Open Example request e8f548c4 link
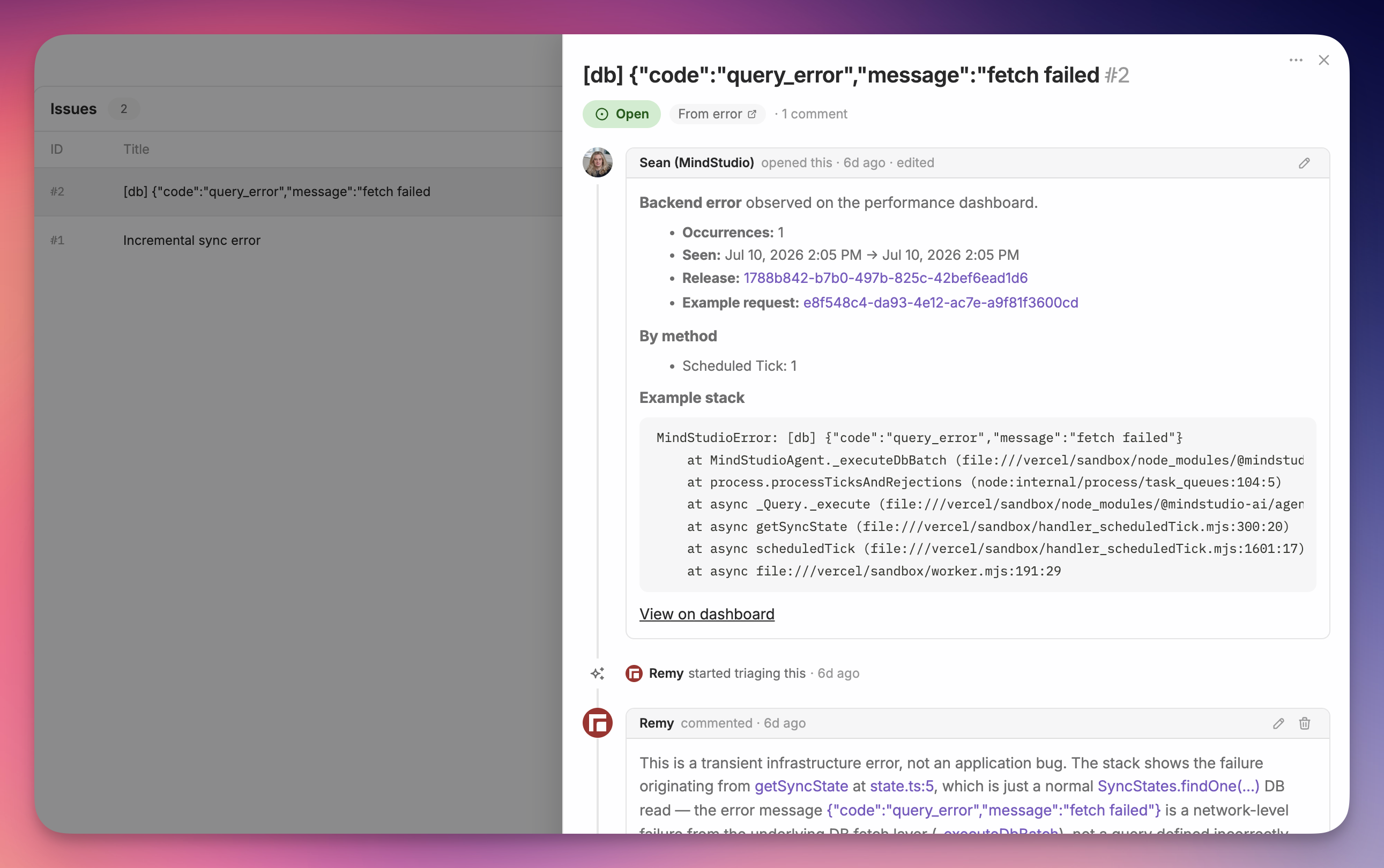The width and height of the screenshot is (1384, 868). (940, 303)
